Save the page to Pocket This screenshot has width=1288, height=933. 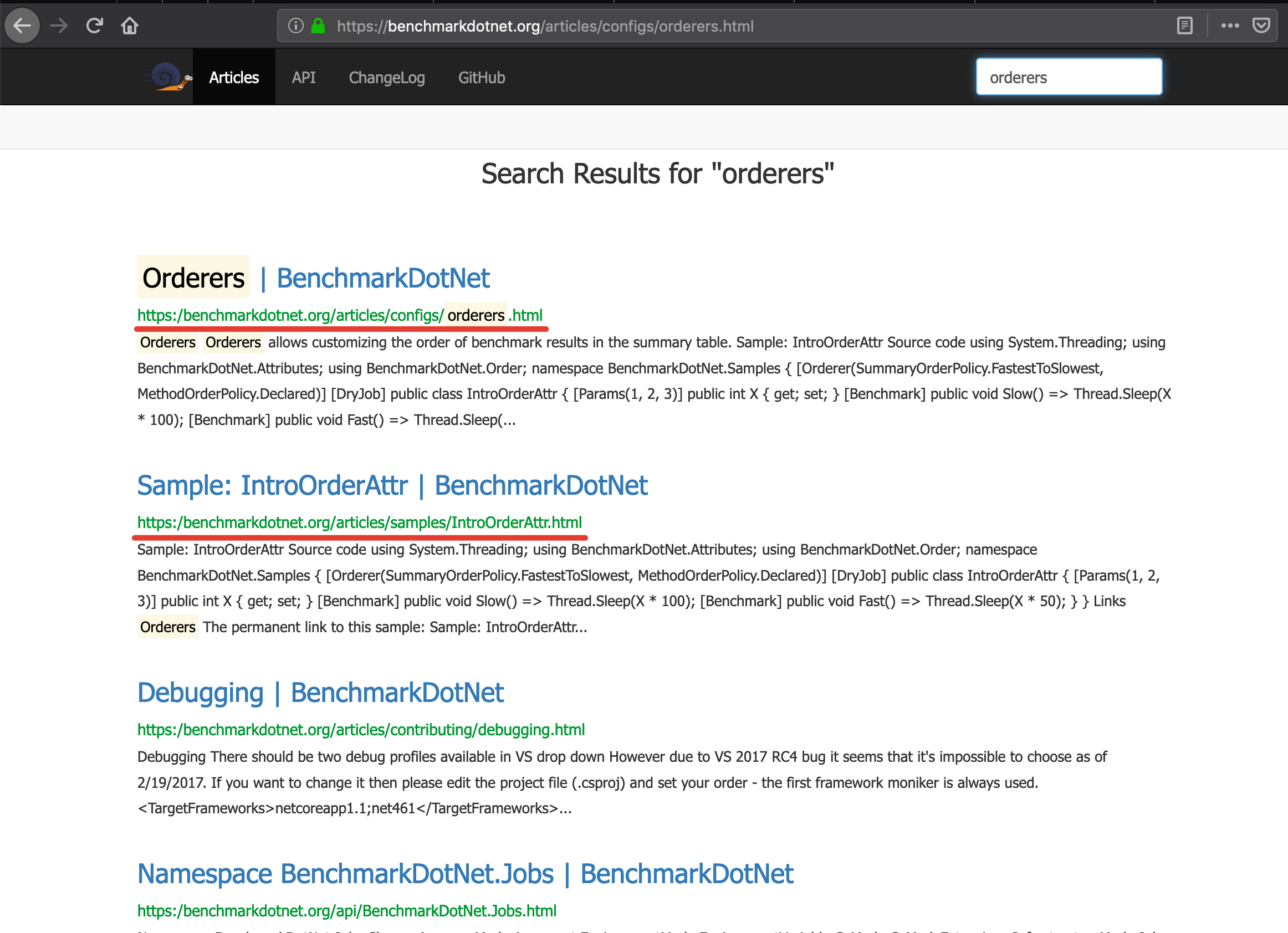[1261, 25]
